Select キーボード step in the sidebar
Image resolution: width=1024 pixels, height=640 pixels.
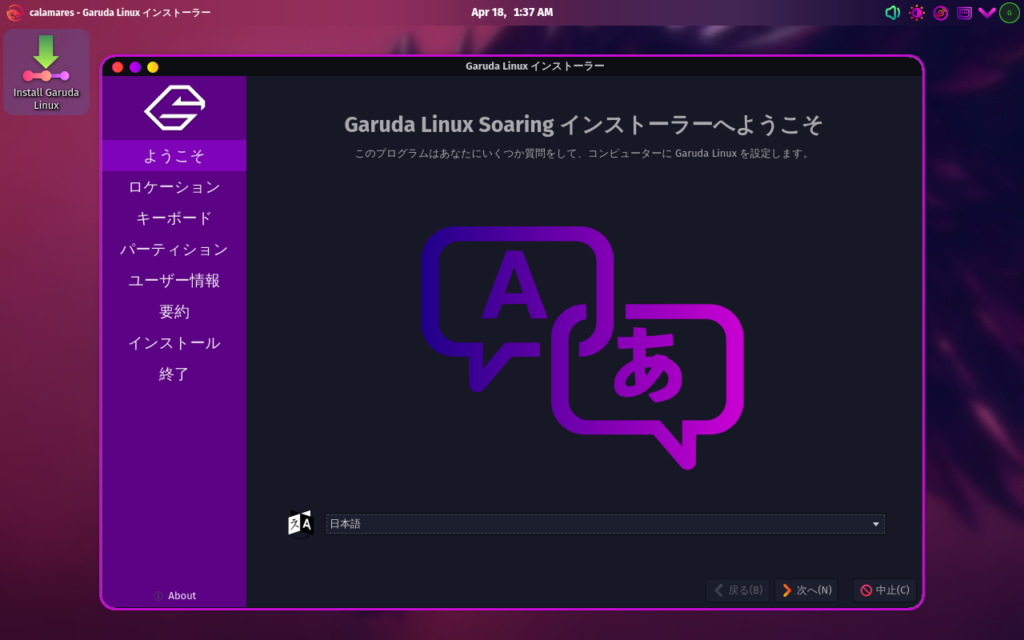pyautogui.click(x=174, y=218)
